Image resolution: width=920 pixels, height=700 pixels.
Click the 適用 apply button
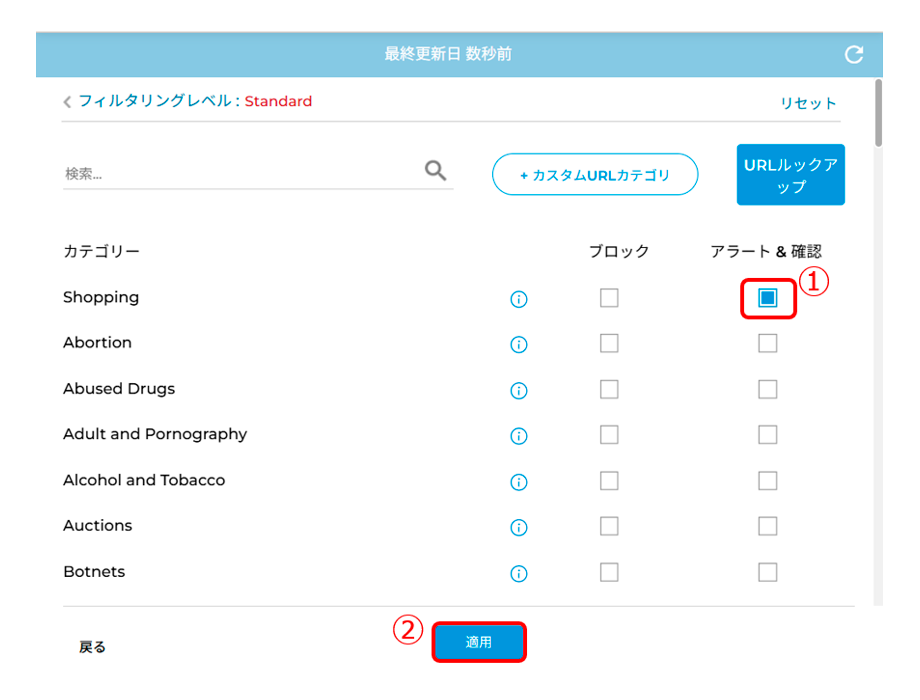pyautogui.click(x=479, y=642)
